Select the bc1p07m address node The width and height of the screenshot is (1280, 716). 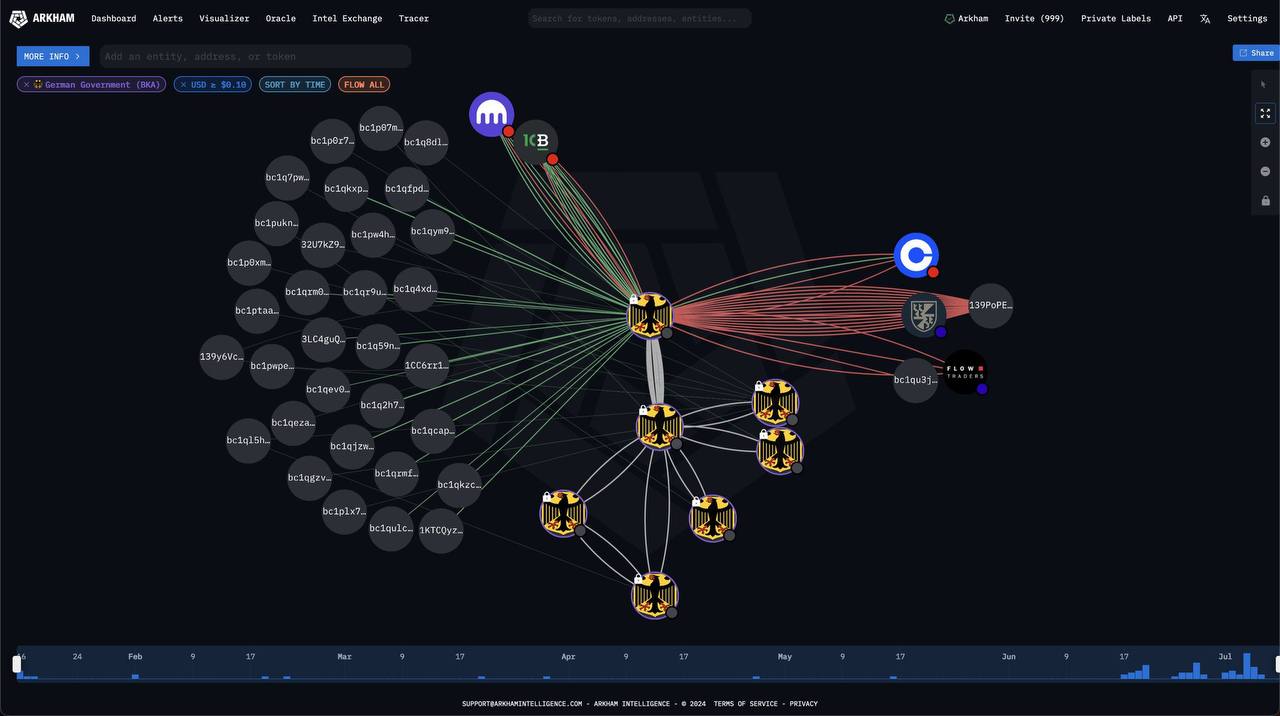click(x=380, y=128)
